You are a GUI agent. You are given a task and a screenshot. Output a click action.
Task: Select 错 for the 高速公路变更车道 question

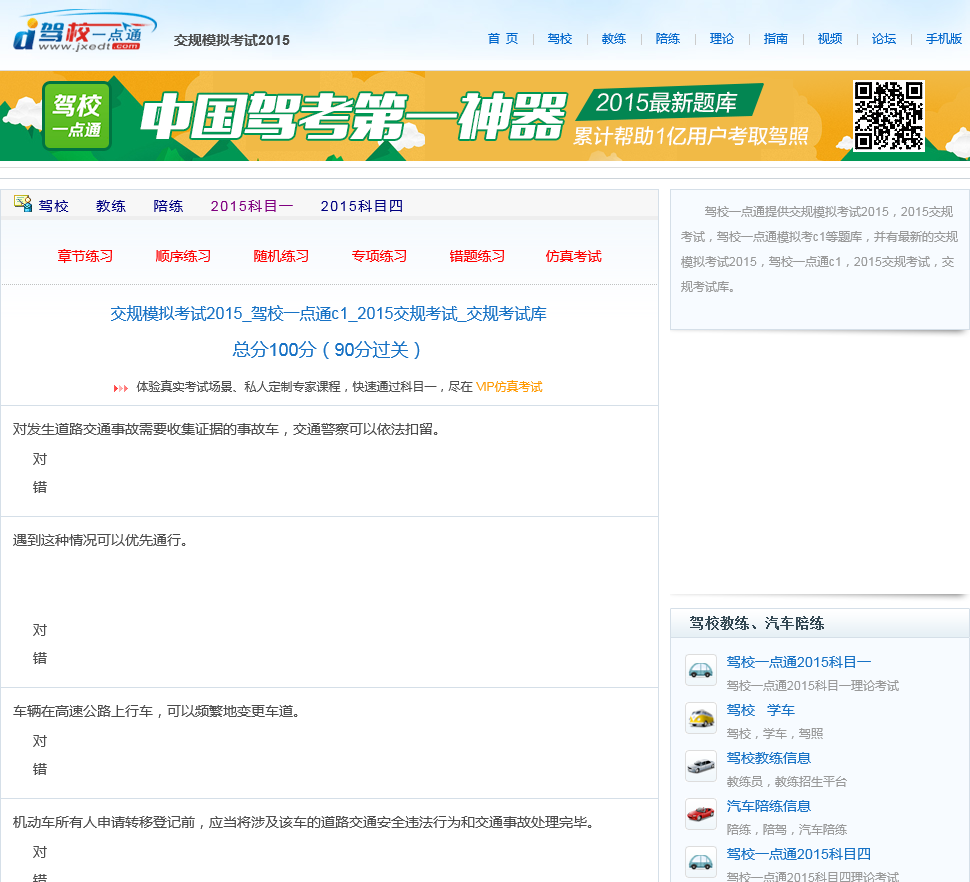[x=40, y=769]
